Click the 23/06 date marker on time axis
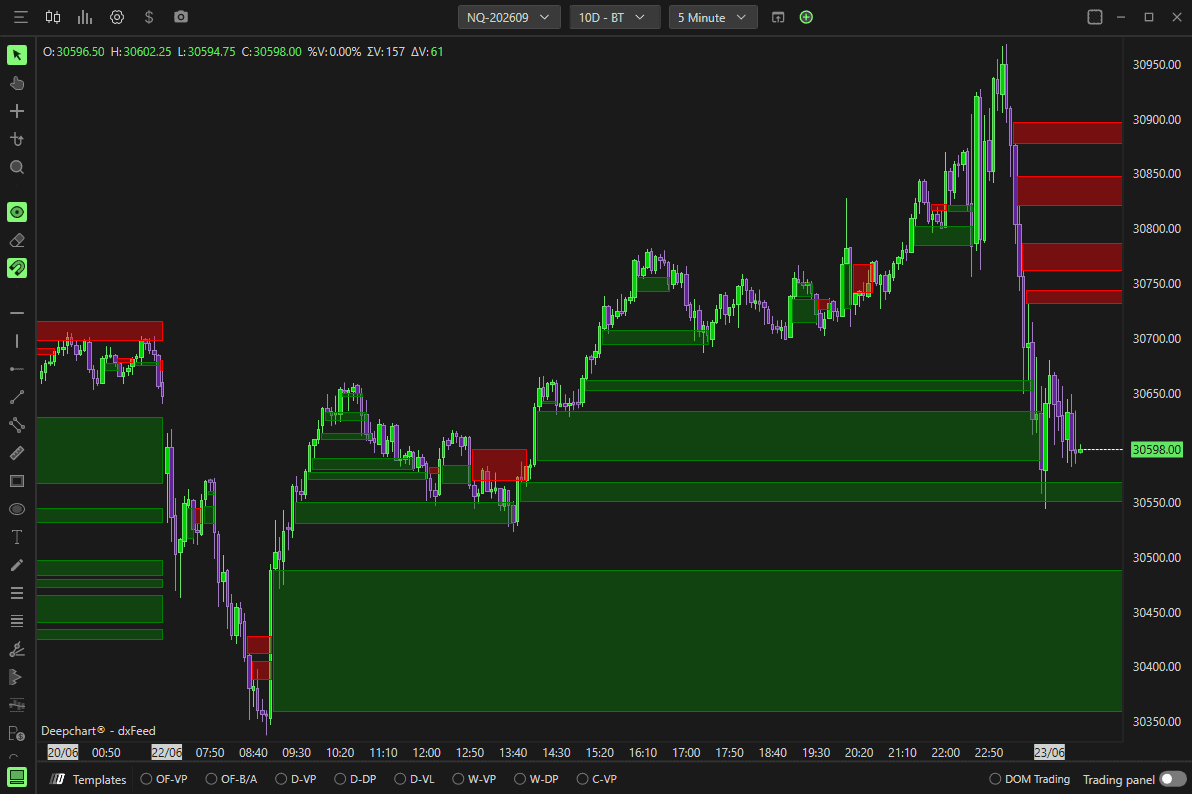 pos(1049,752)
